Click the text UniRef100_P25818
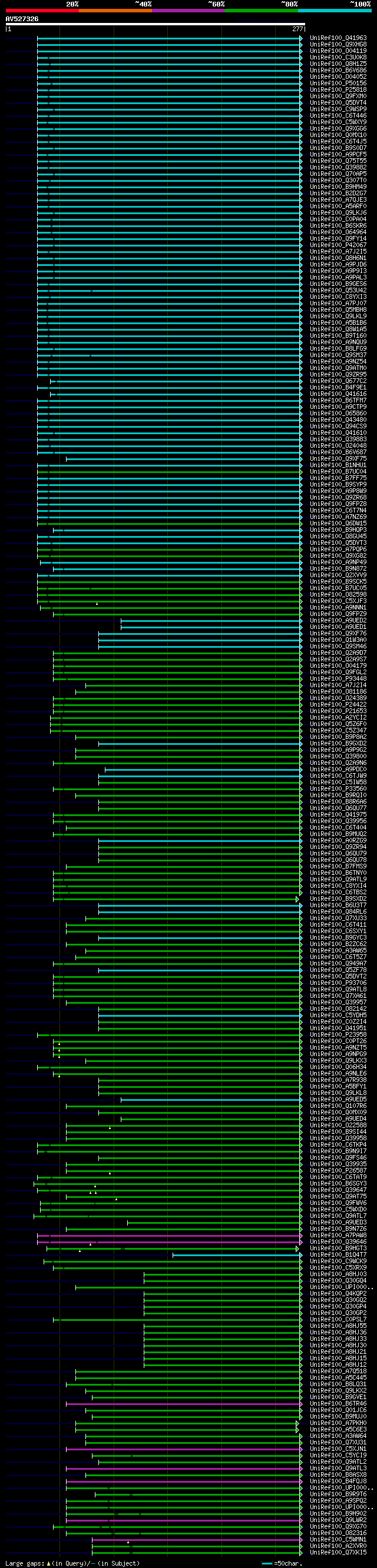The image size is (377, 1568). [x=338, y=90]
